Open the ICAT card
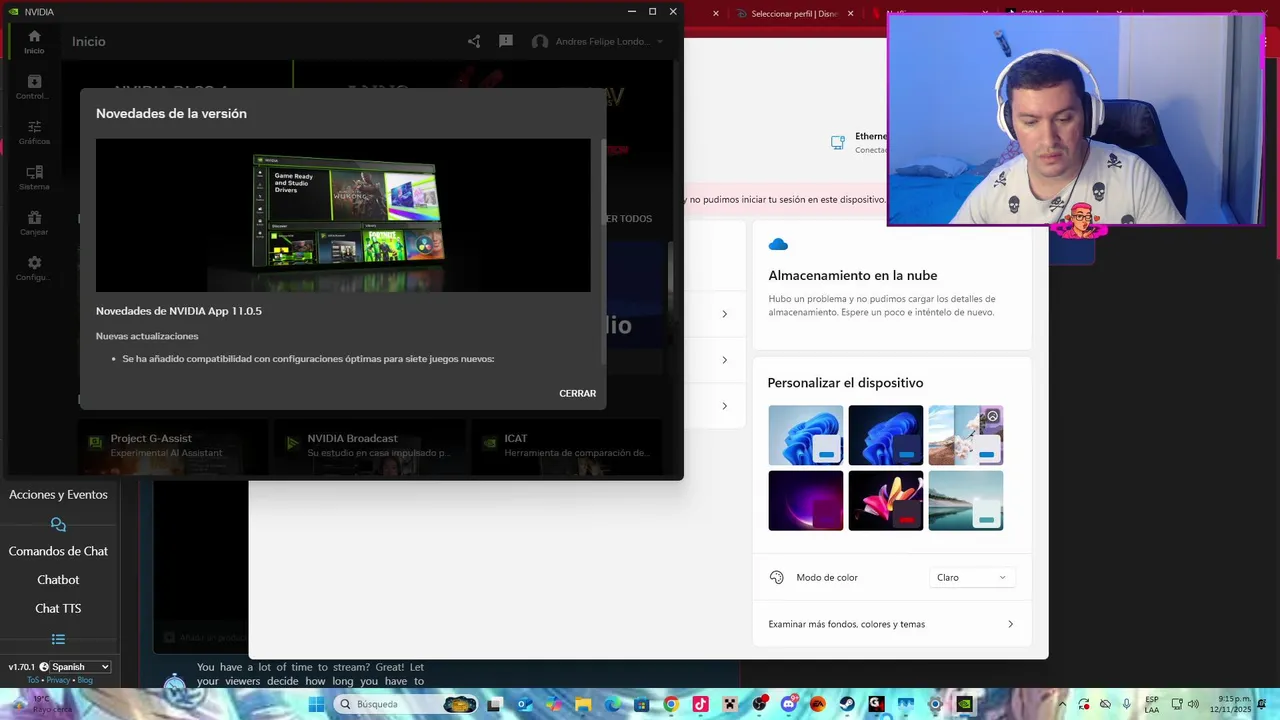The height and width of the screenshot is (720, 1280). [x=567, y=445]
